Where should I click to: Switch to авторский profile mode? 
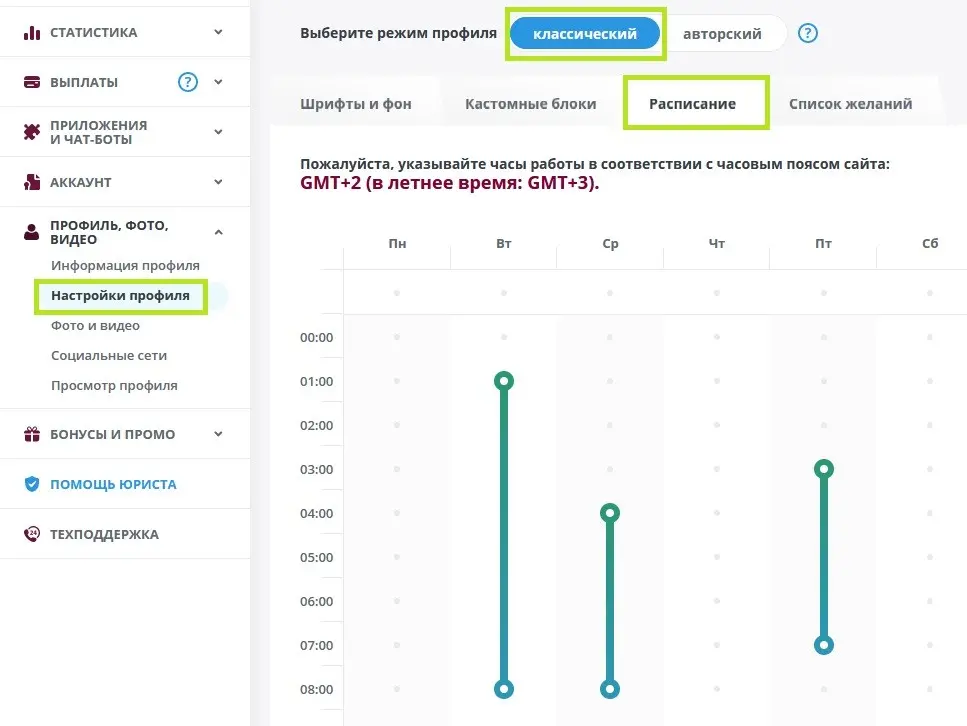[x=722, y=34]
